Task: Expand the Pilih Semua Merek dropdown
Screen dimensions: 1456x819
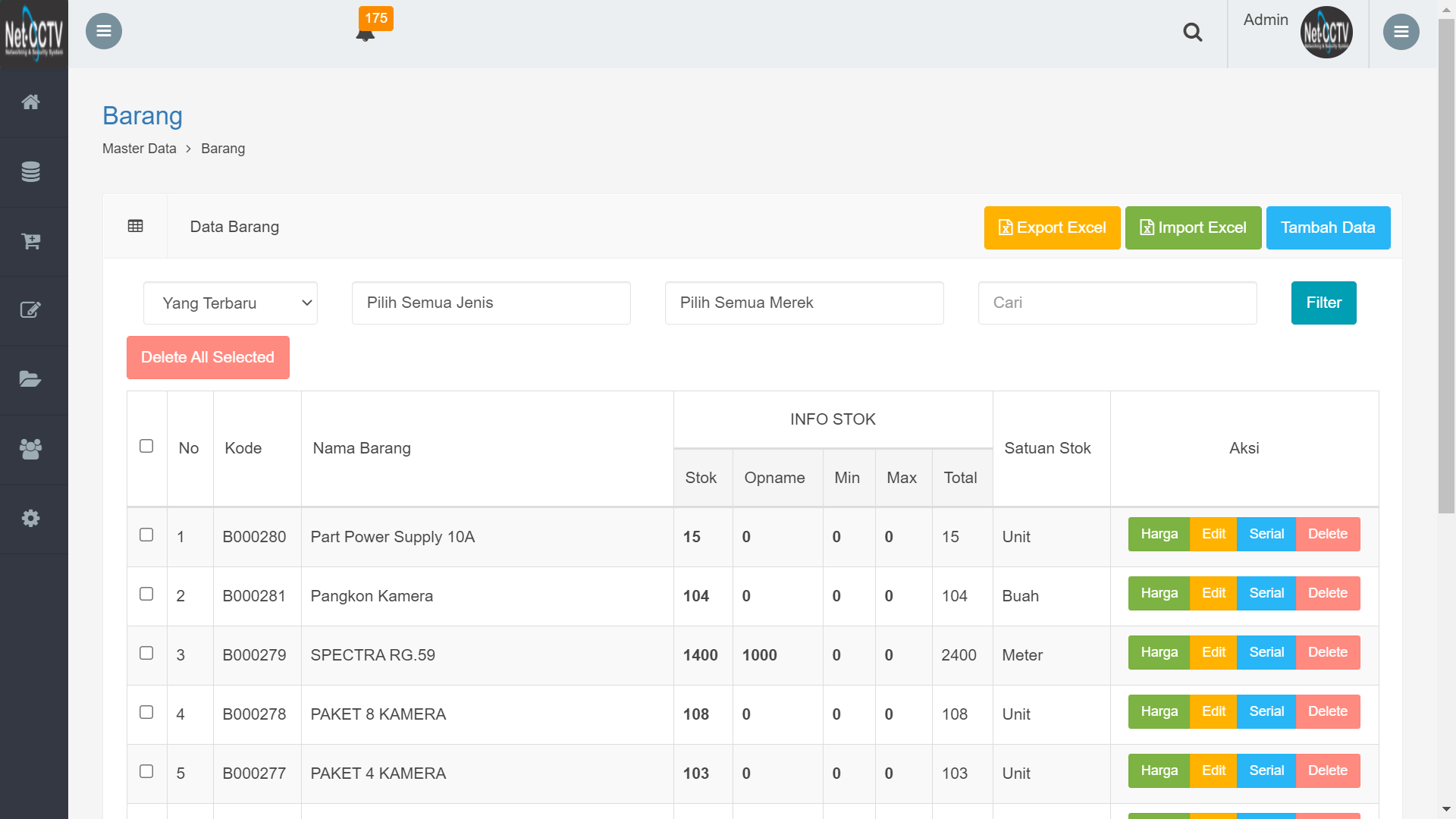Action: [x=804, y=303]
